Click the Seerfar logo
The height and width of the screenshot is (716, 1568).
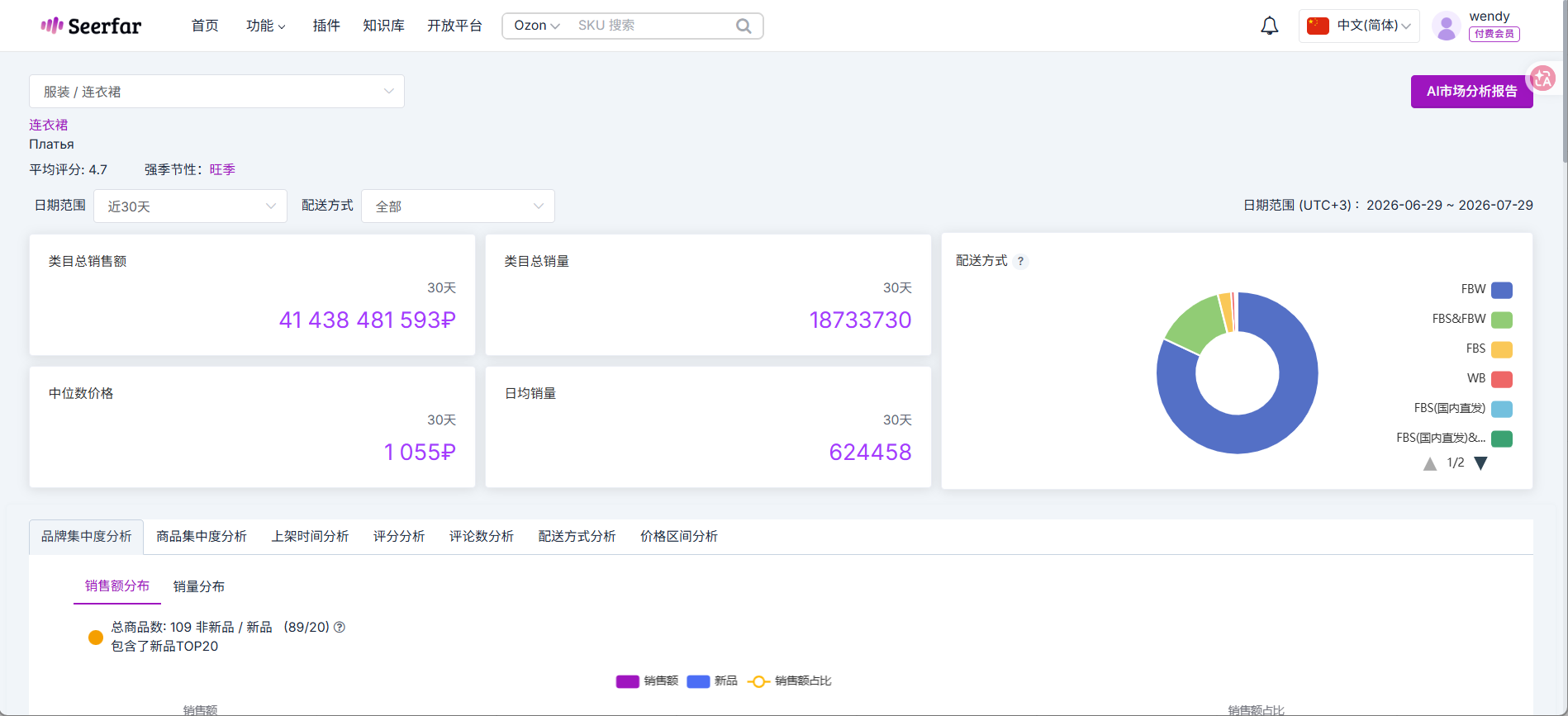pos(91,26)
